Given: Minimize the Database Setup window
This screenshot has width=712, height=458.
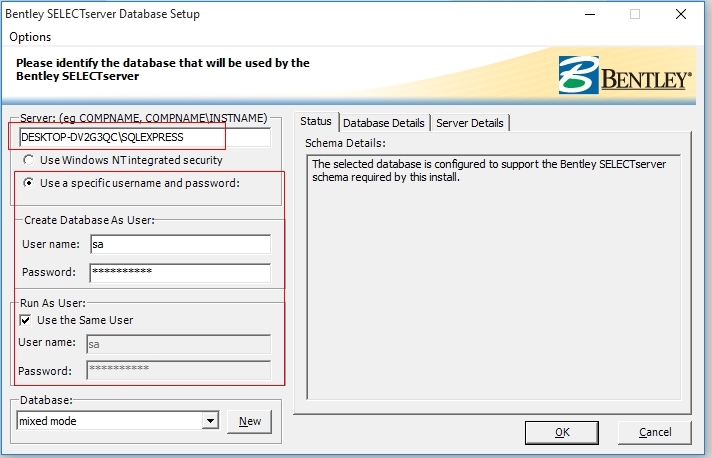Looking at the screenshot, I should pos(590,15).
